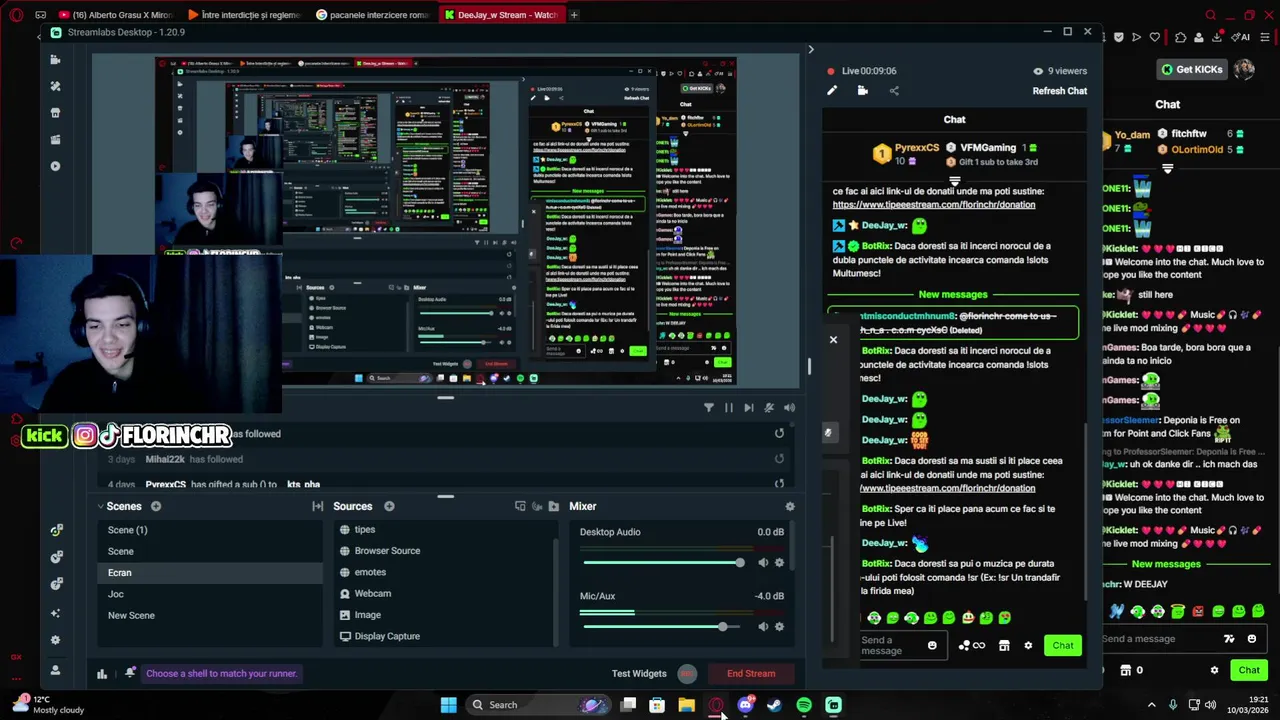Open the Streamlabs chat shop icon
This screenshot has height=720, width=1280.
click(1004, 646)
